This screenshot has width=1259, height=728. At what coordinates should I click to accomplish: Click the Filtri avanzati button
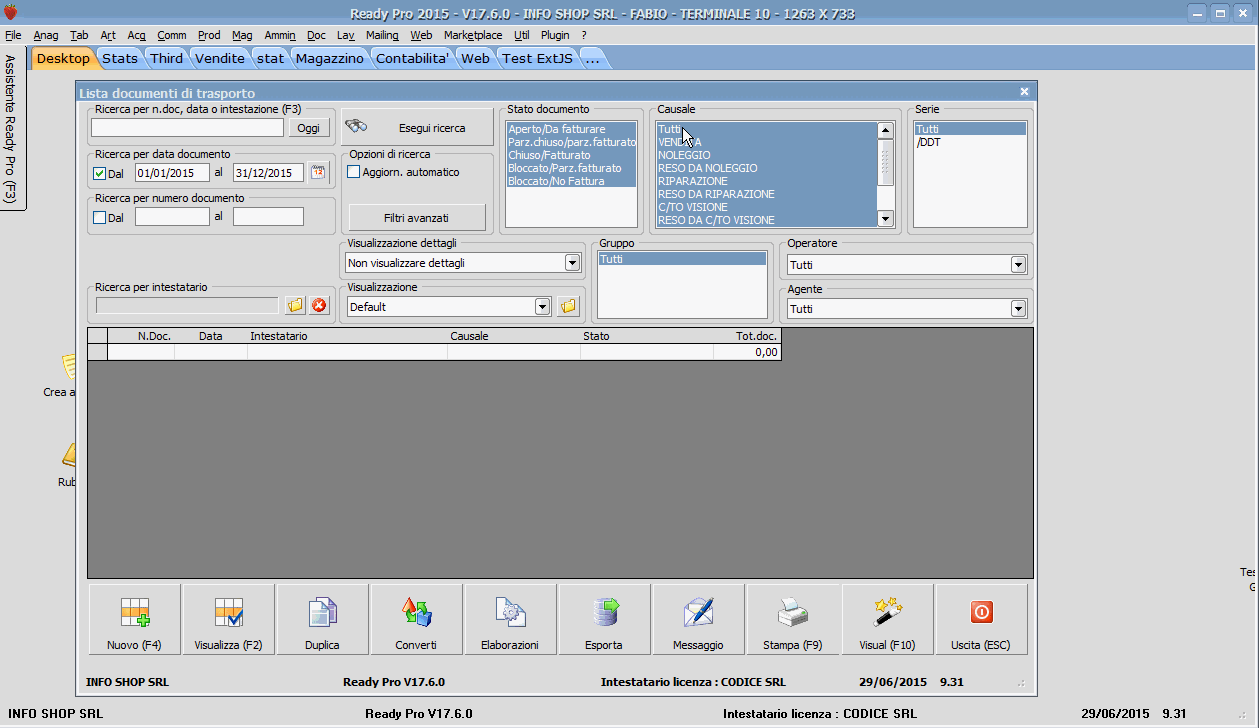point(416,217)
